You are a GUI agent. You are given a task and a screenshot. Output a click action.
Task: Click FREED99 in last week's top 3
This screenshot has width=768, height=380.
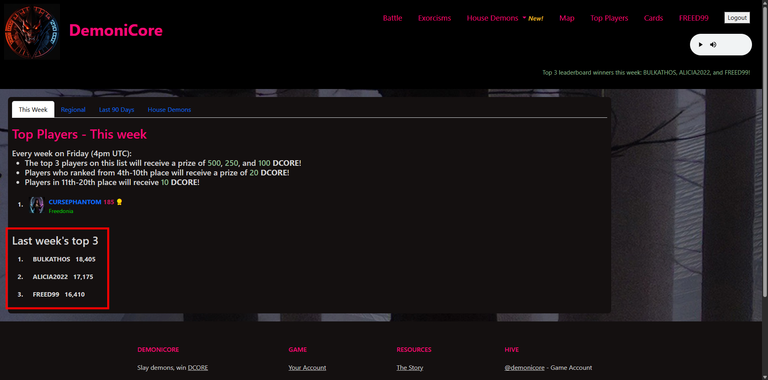coord(46,294)
